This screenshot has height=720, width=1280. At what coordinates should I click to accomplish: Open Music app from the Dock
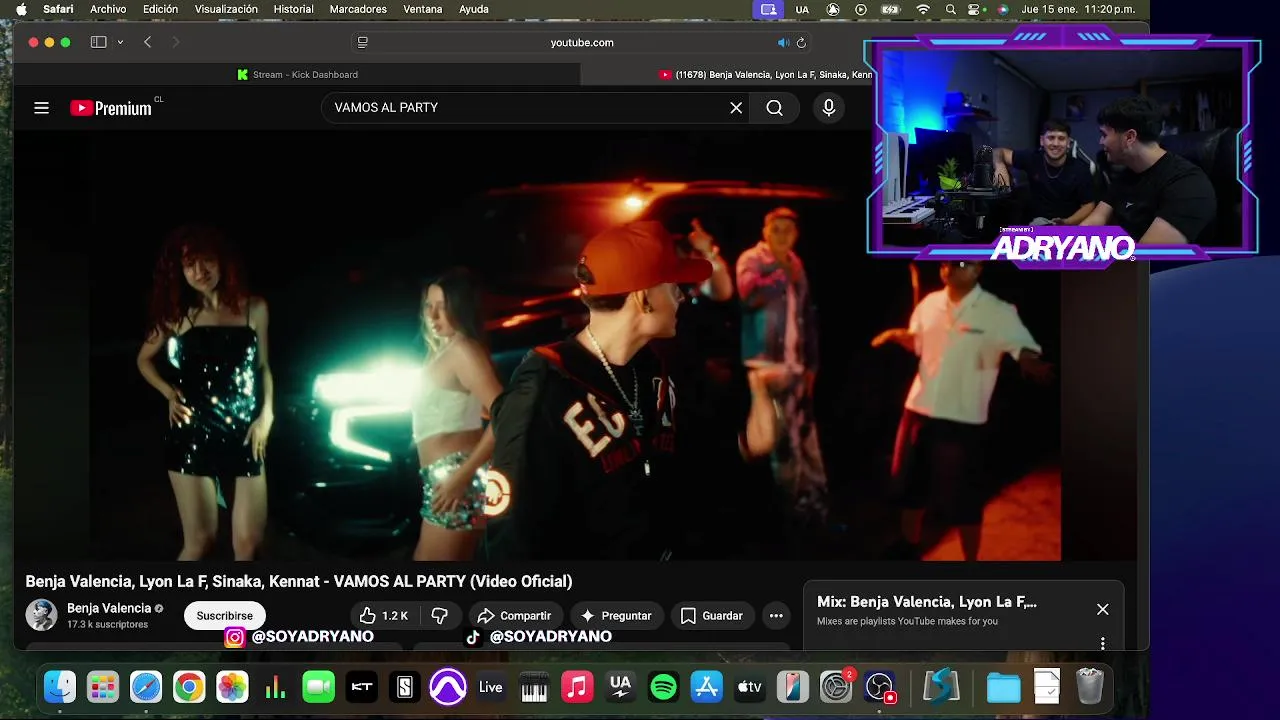coord(577,687)
